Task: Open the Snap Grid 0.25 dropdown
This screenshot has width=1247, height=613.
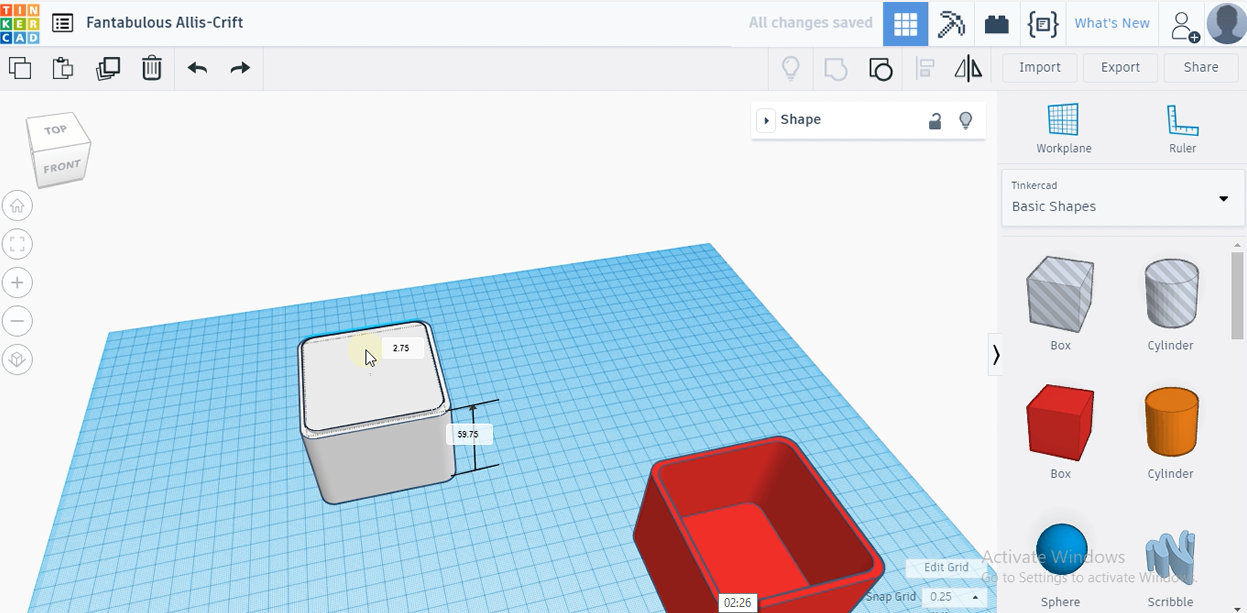Action: coord(955,597)
